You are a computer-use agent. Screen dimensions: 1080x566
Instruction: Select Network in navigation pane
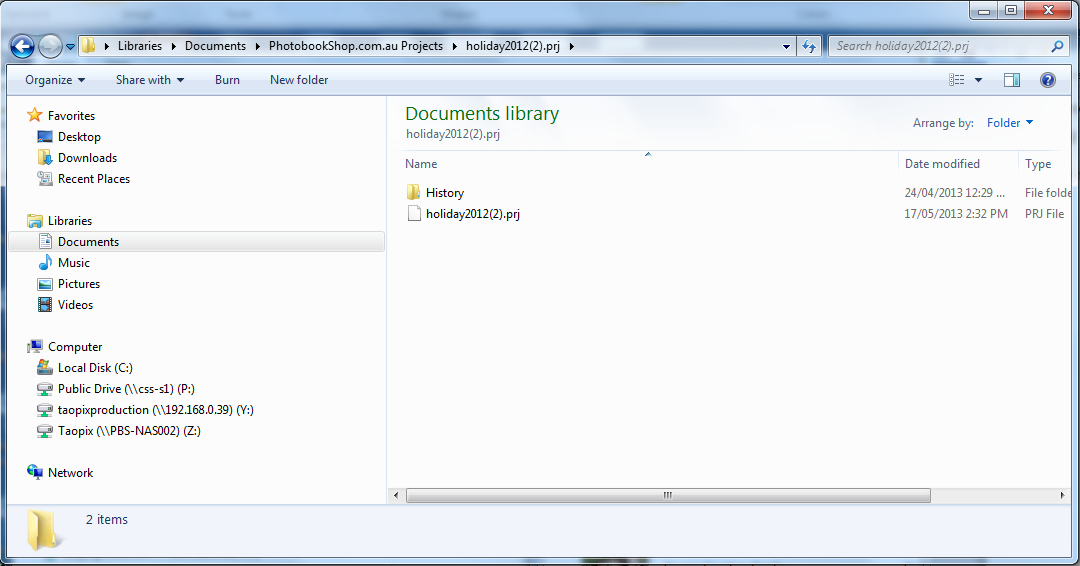click(x=70, y=473)
